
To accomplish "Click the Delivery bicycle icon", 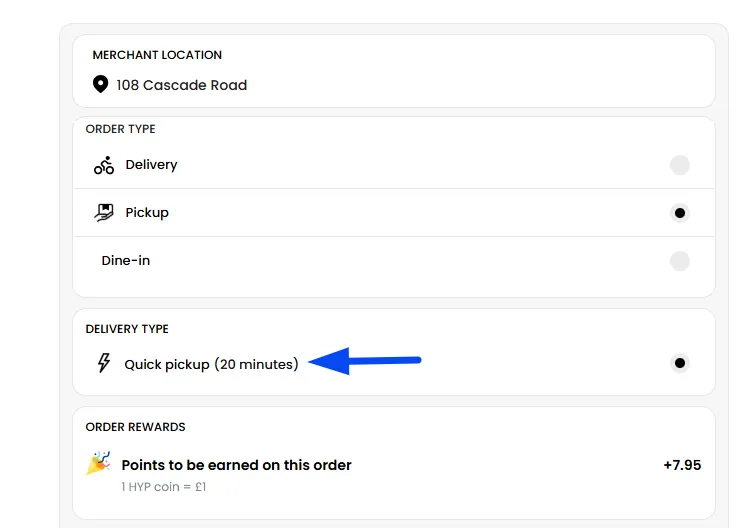I will point(104,165).
